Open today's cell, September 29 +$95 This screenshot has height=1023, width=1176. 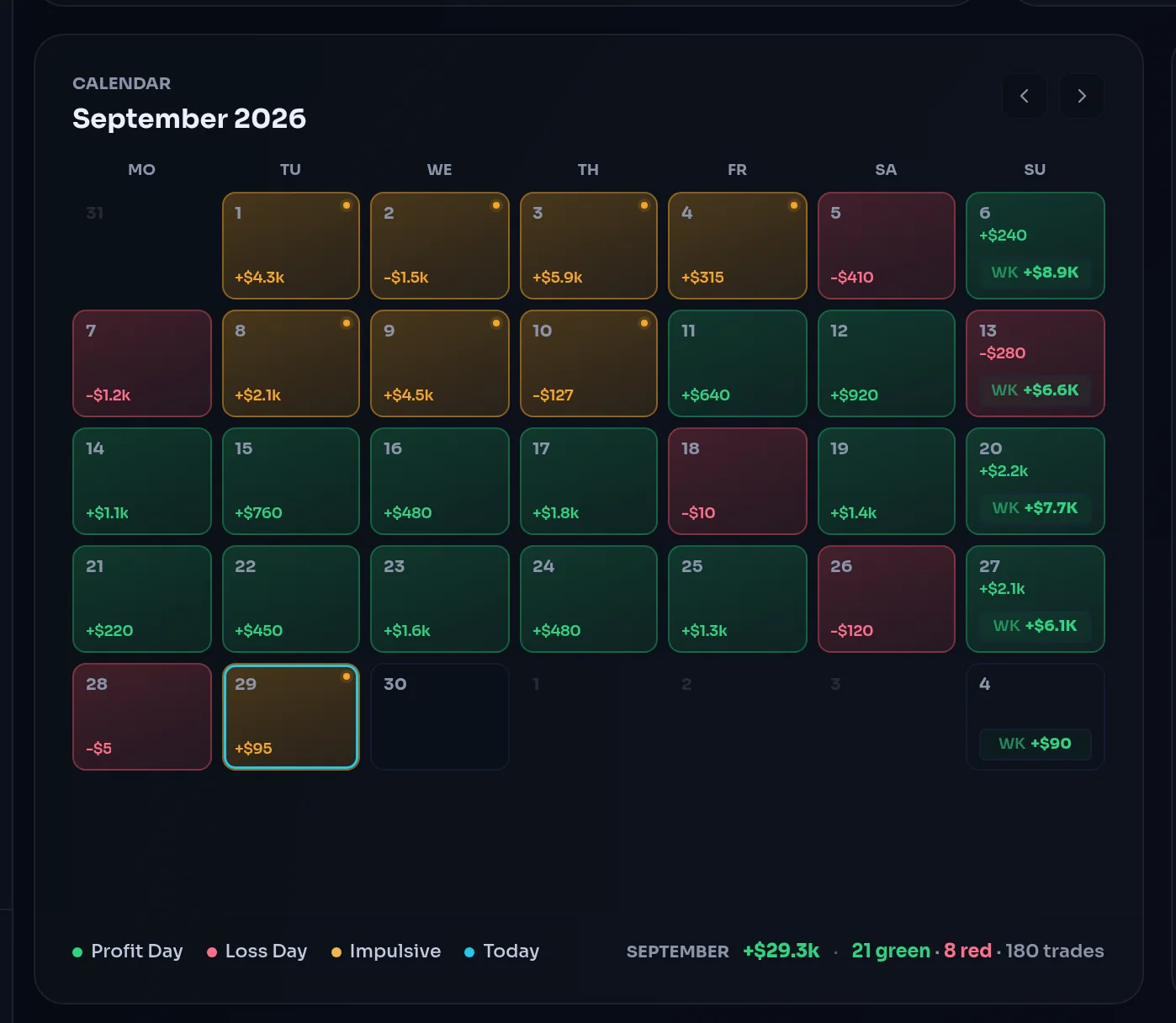[291, 717]
